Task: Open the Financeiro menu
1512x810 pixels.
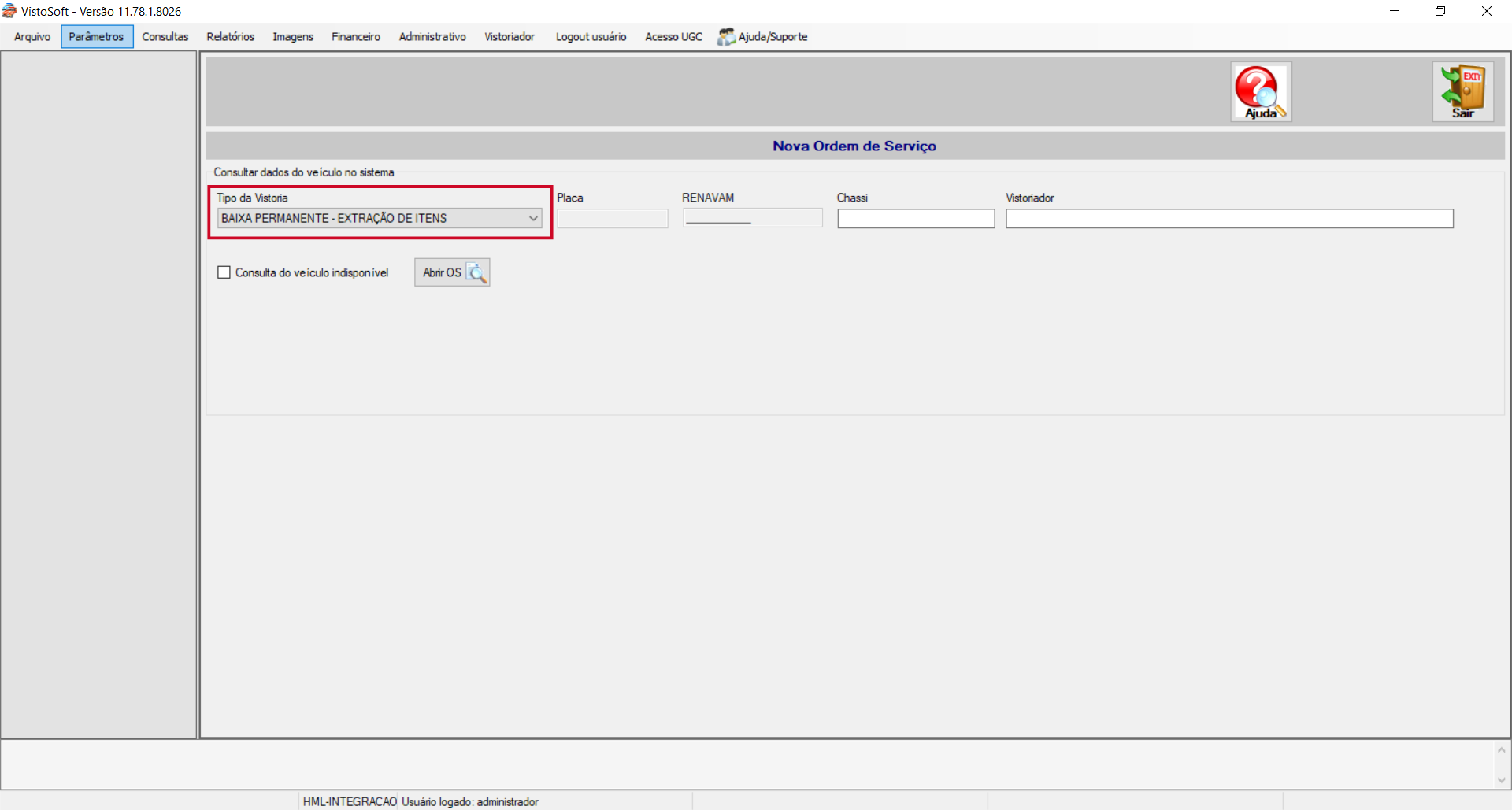Action: pos(356,37)
